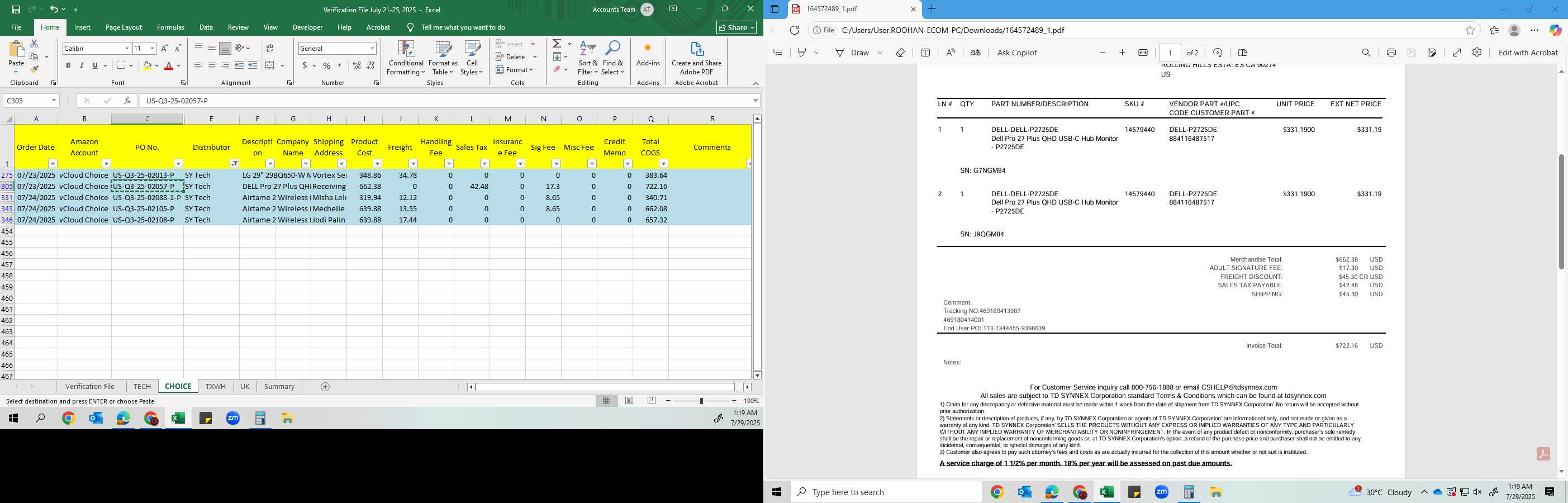Switch to the Summary sheet tab
This screenshot has width=1568, height=503.
coord(279,387)
